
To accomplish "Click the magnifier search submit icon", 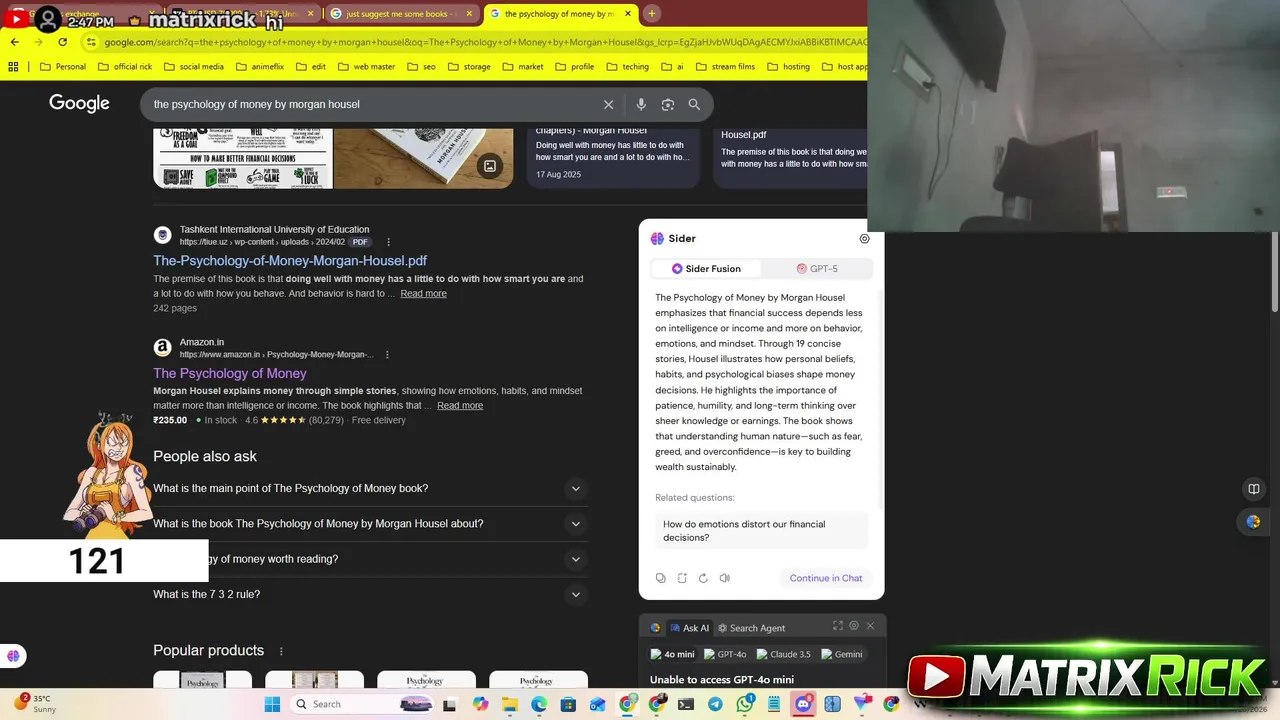I will (x=694, y=104).
